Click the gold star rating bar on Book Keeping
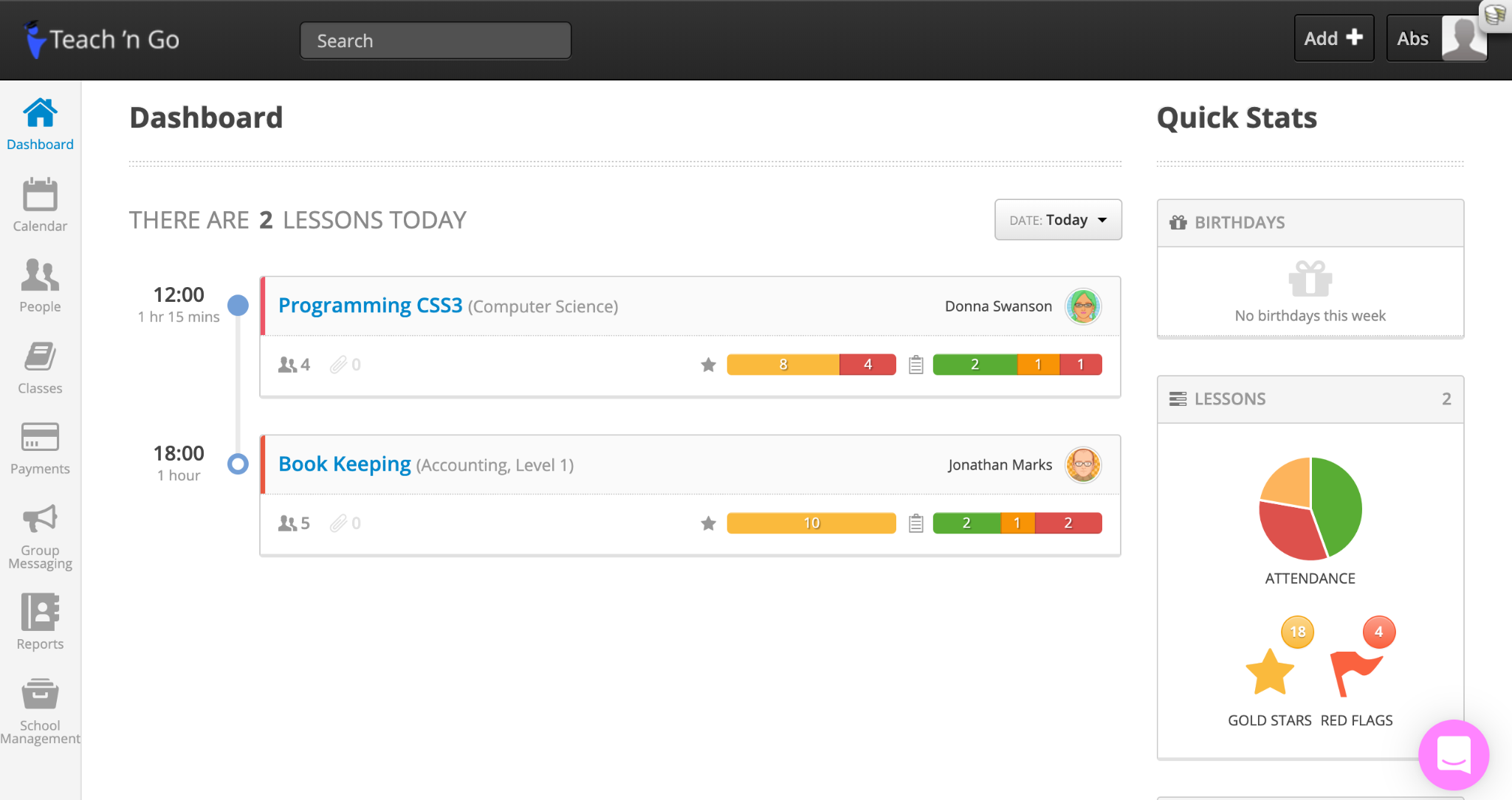 coord(810,523)
